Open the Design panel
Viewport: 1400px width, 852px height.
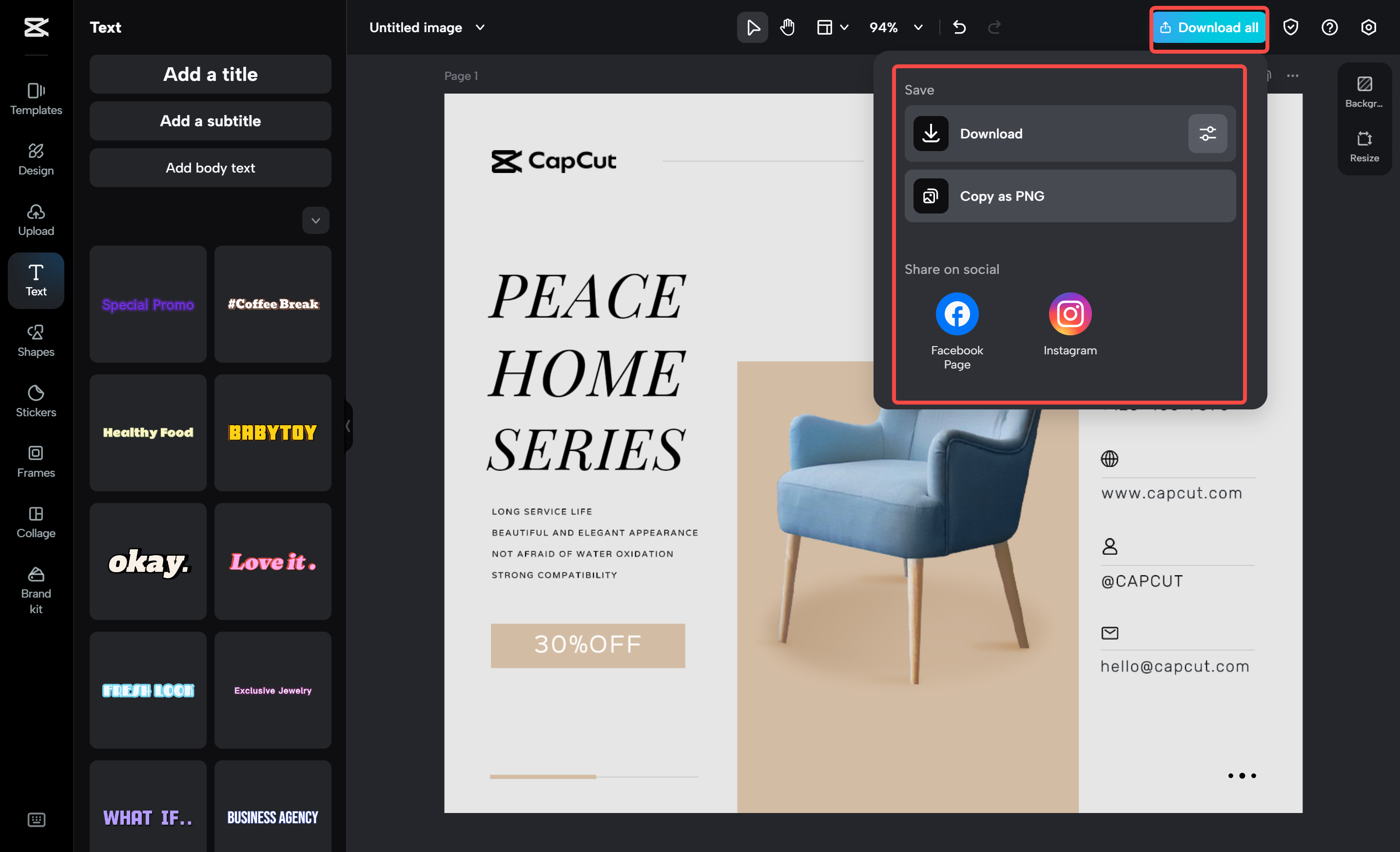point(35,159)
